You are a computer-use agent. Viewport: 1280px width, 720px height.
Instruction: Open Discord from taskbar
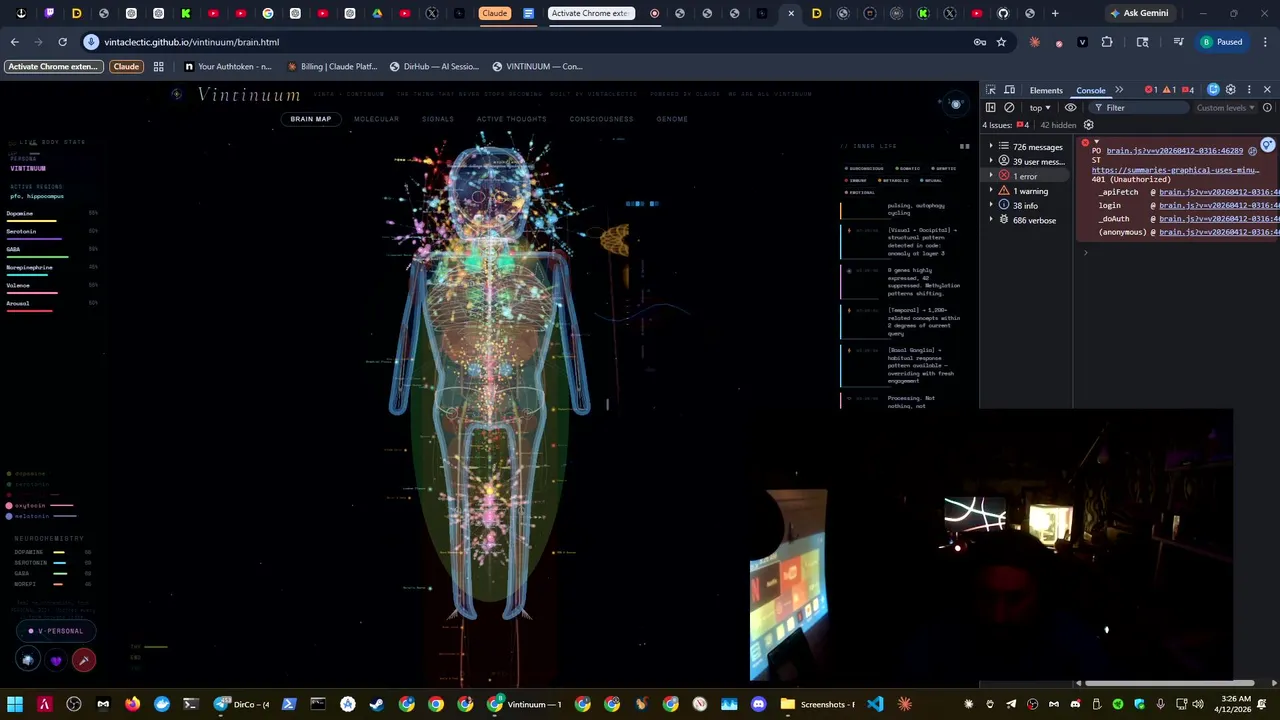pos(758,704)
